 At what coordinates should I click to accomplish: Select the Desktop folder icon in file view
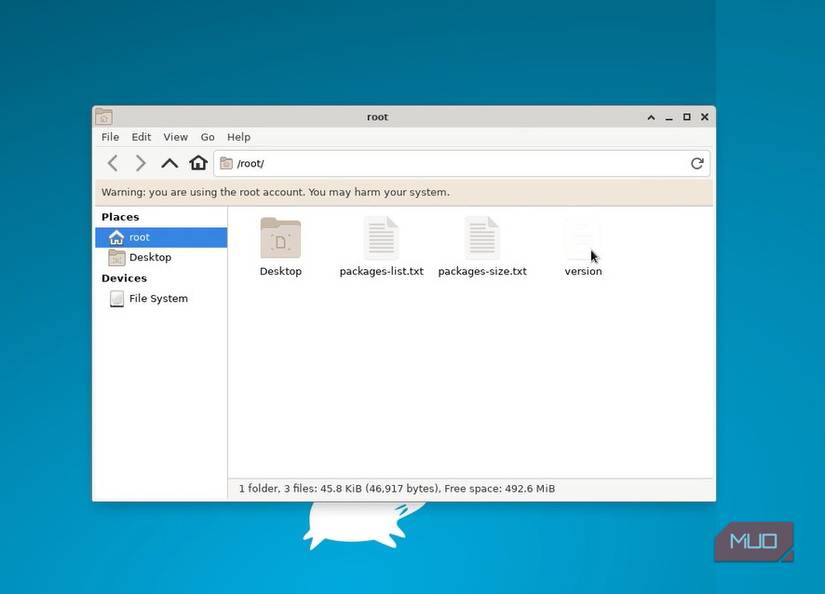pos(280,238)
